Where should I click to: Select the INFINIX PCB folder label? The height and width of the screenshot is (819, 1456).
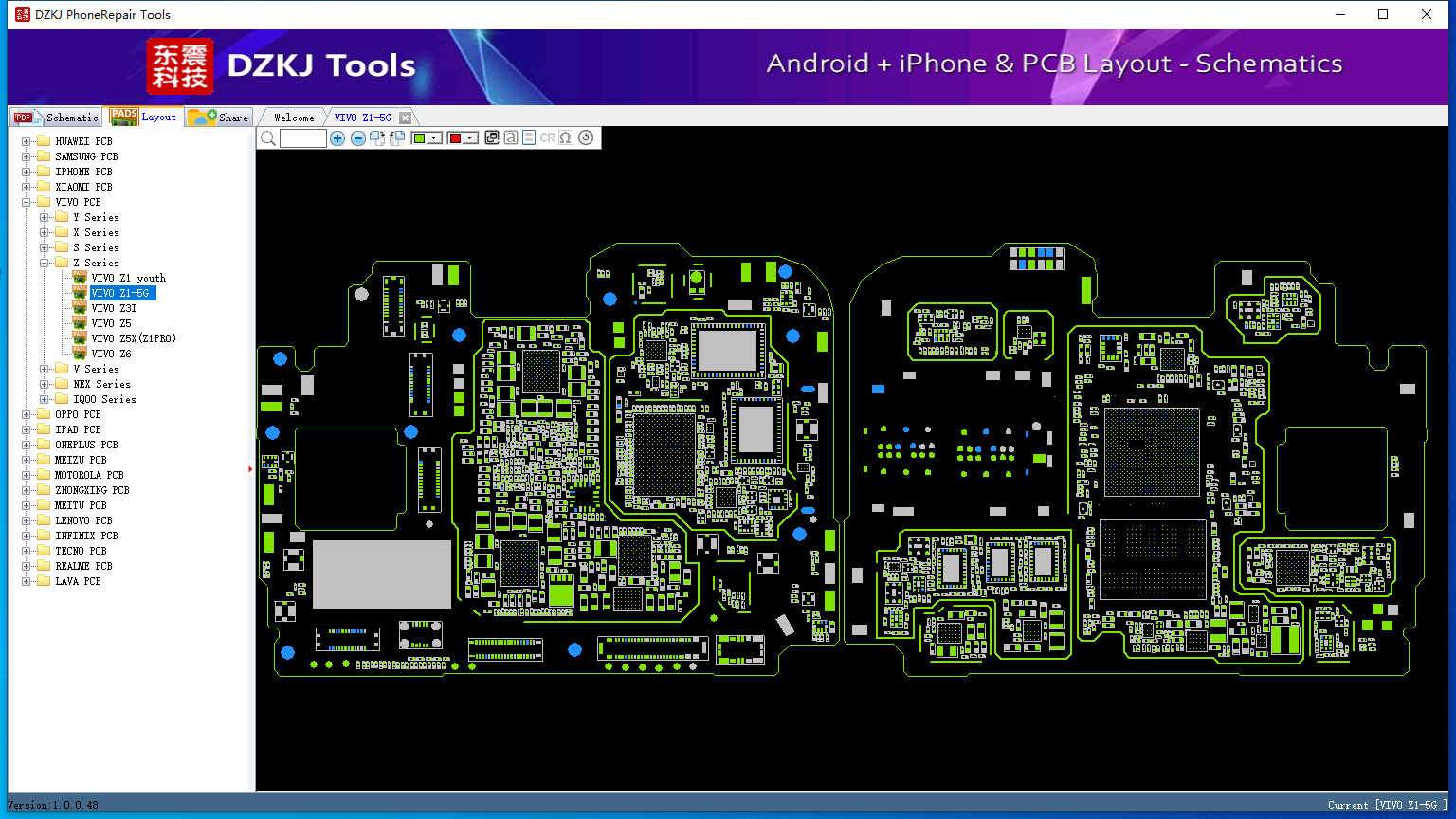(86, 536)
